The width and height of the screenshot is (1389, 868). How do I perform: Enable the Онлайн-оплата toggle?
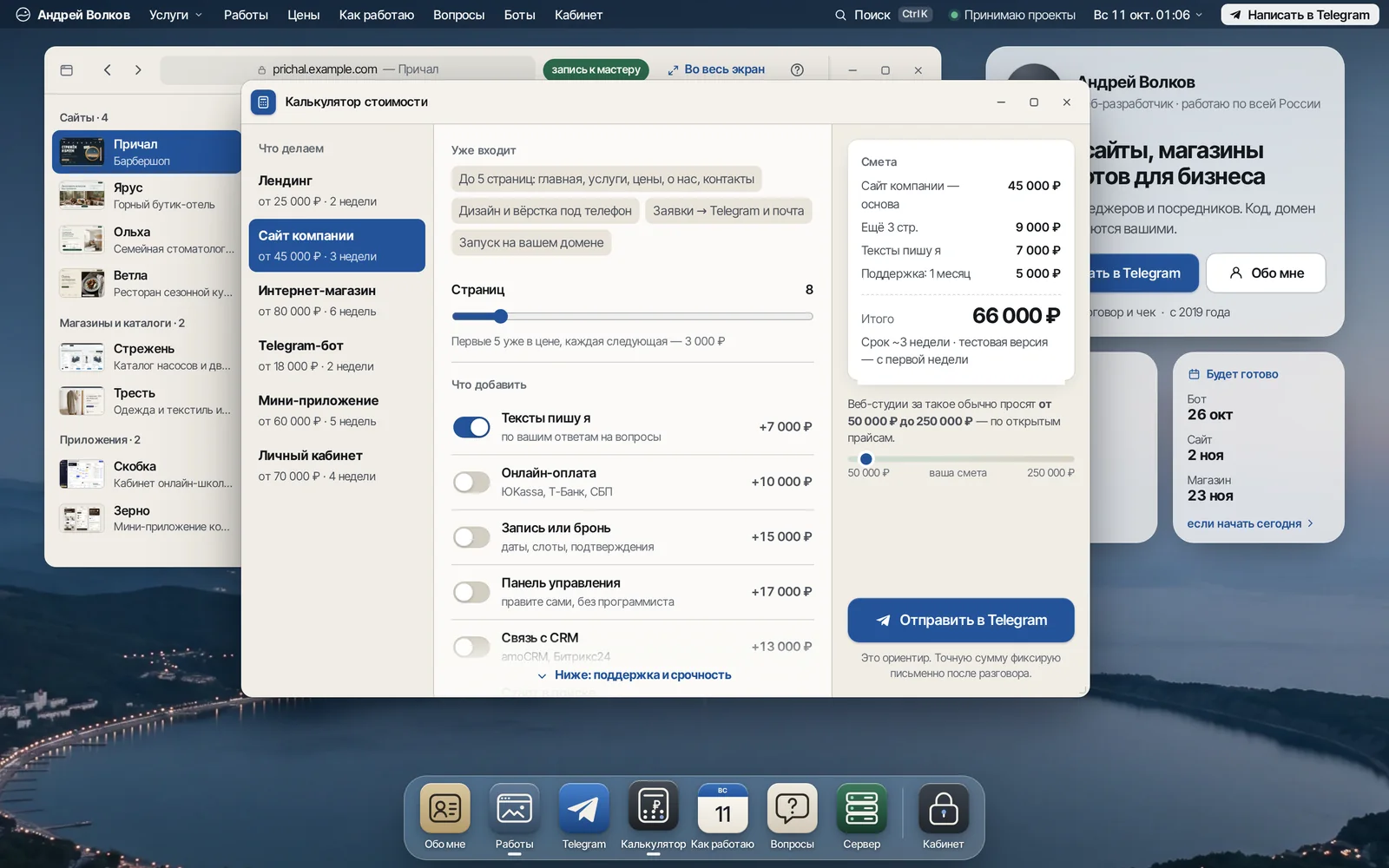point(471,482)
